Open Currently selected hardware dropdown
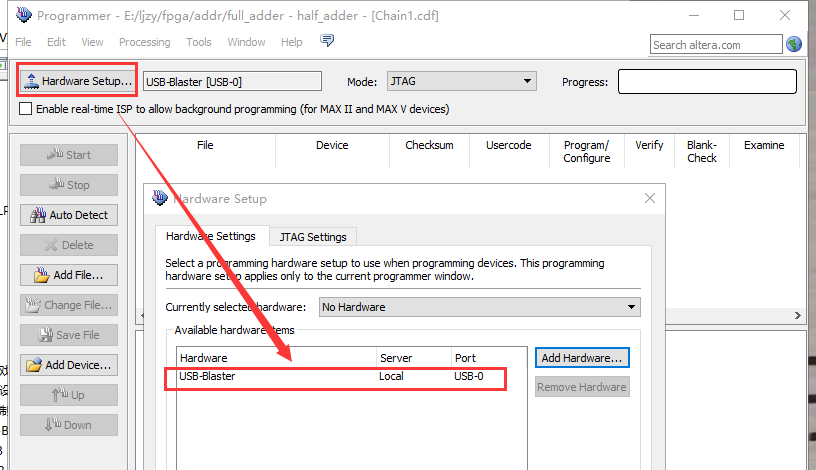 click(479, 307)
